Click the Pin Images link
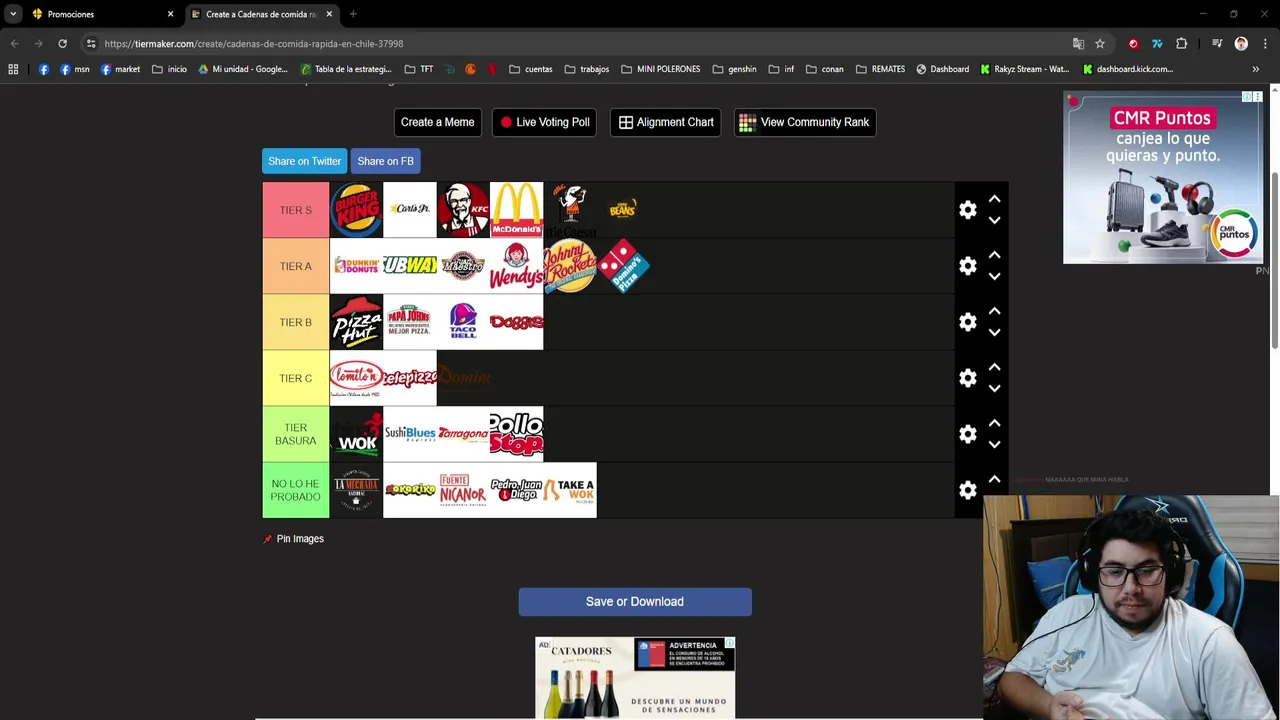 point(293,539)
